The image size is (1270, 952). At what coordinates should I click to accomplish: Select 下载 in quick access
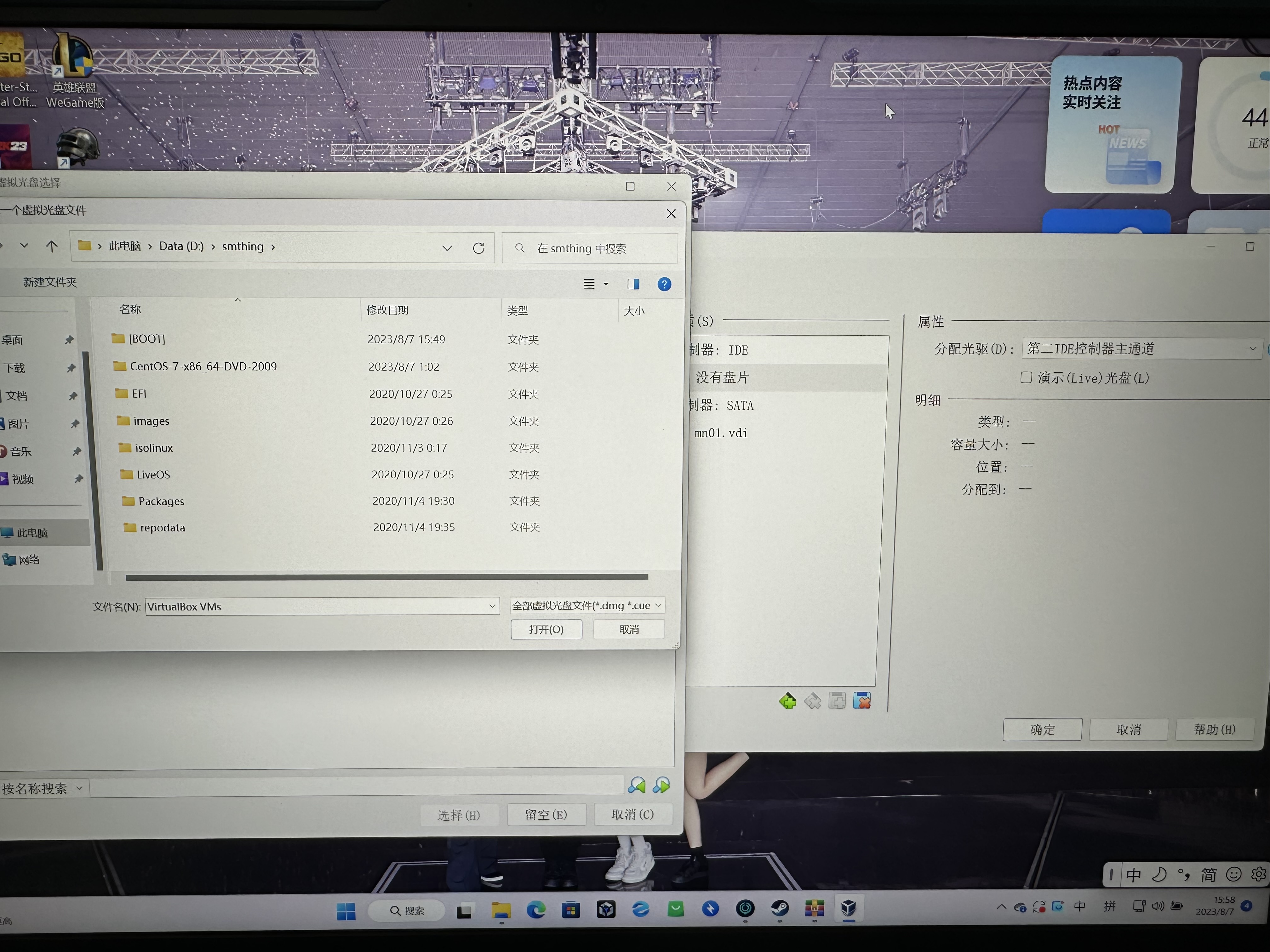click(x=14, y=368)
